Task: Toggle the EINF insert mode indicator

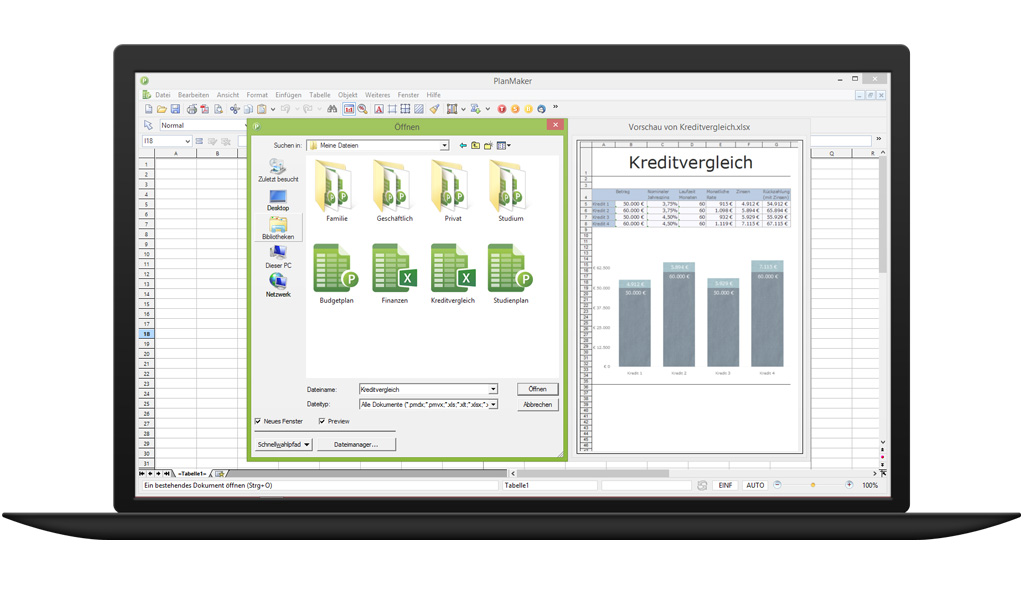Action: (x=725, y=485)
